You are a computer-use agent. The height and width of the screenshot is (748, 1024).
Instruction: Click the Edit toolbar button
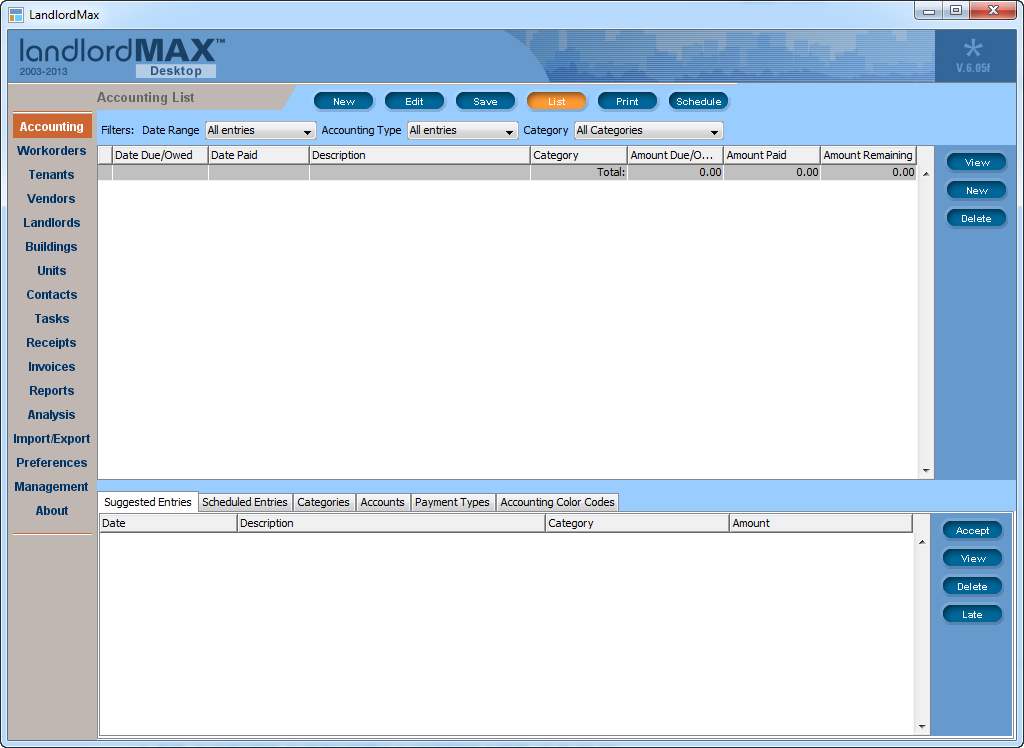pyautogui.click(x=414, y=101)
